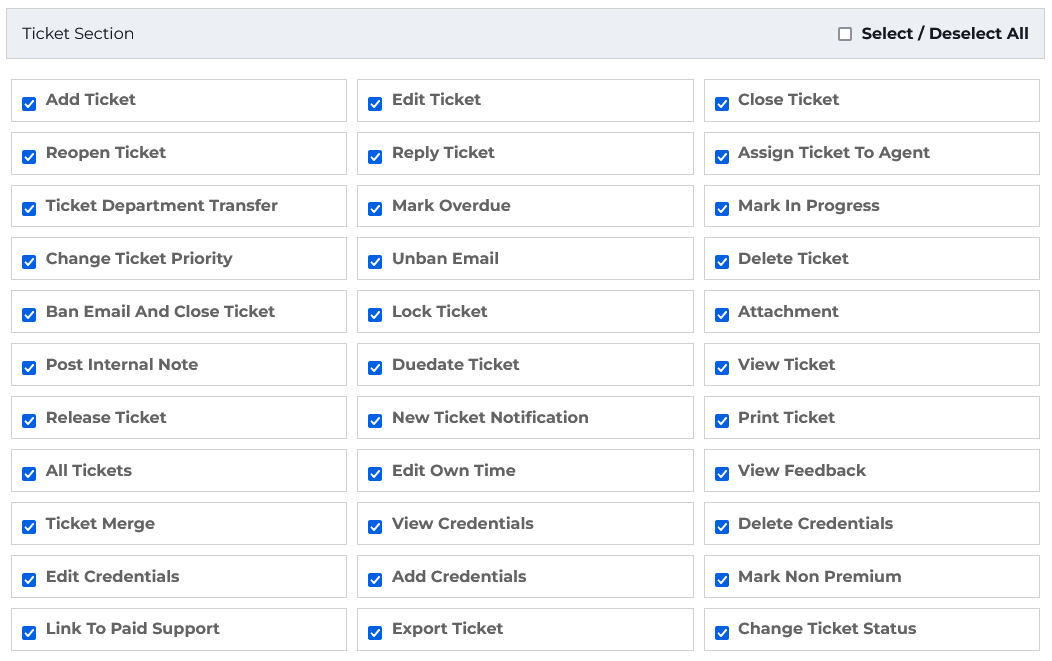Viewport: 1052px width, 661px height.
Task: Toggle the Mark Overdue checkbox
Action: click(375, 210)
